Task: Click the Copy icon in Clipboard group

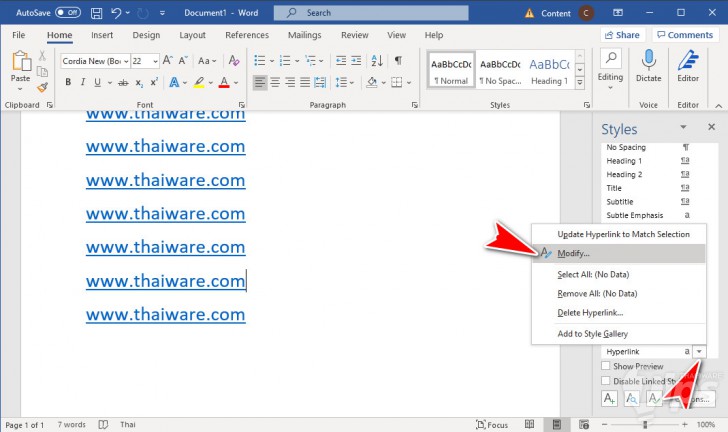Action: click(x=42, y=72)
